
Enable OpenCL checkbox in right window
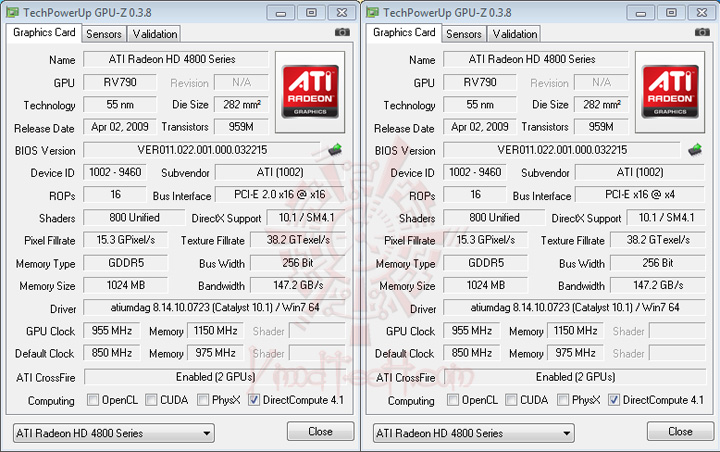tap(453, 400)
